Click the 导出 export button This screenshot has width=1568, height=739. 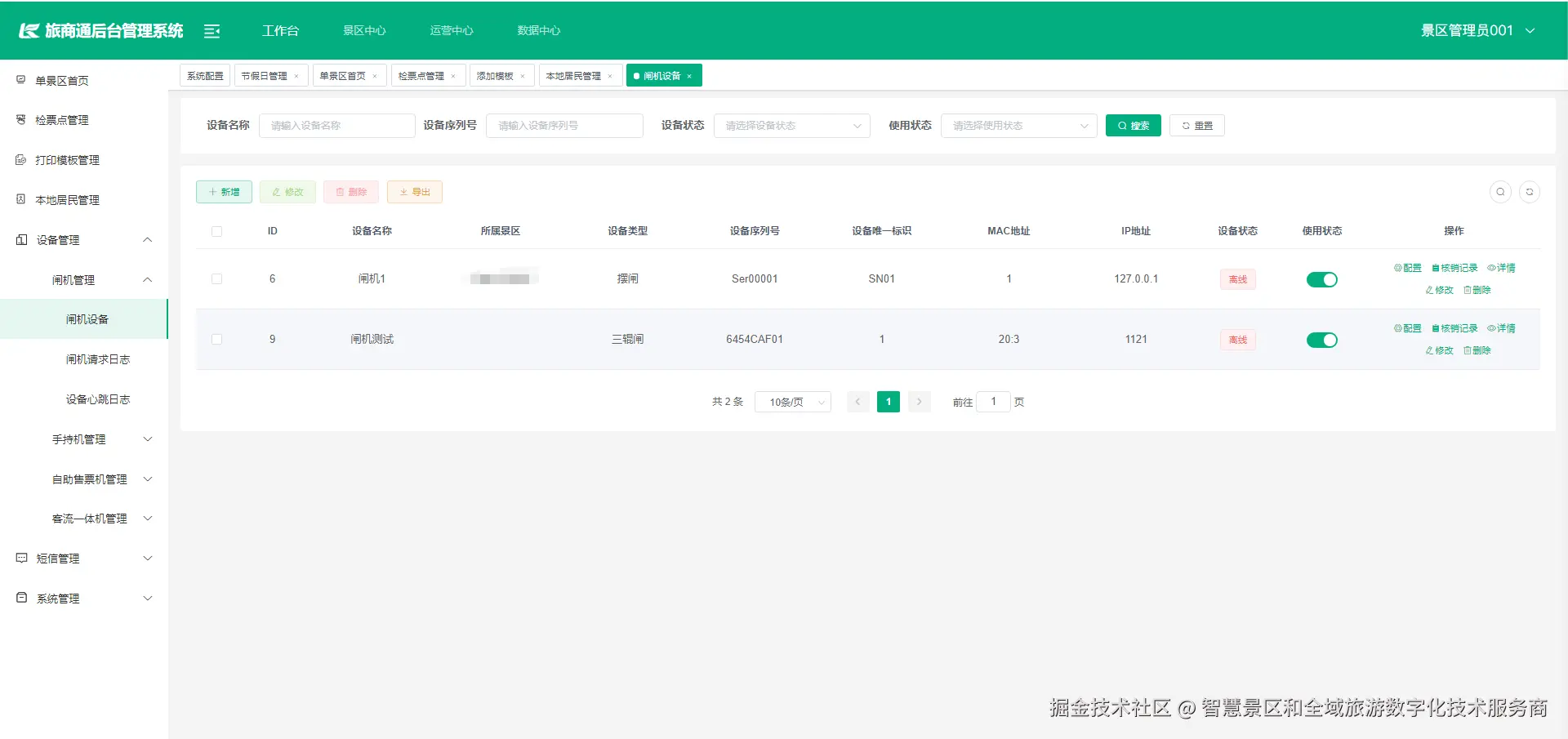point(414,192)
